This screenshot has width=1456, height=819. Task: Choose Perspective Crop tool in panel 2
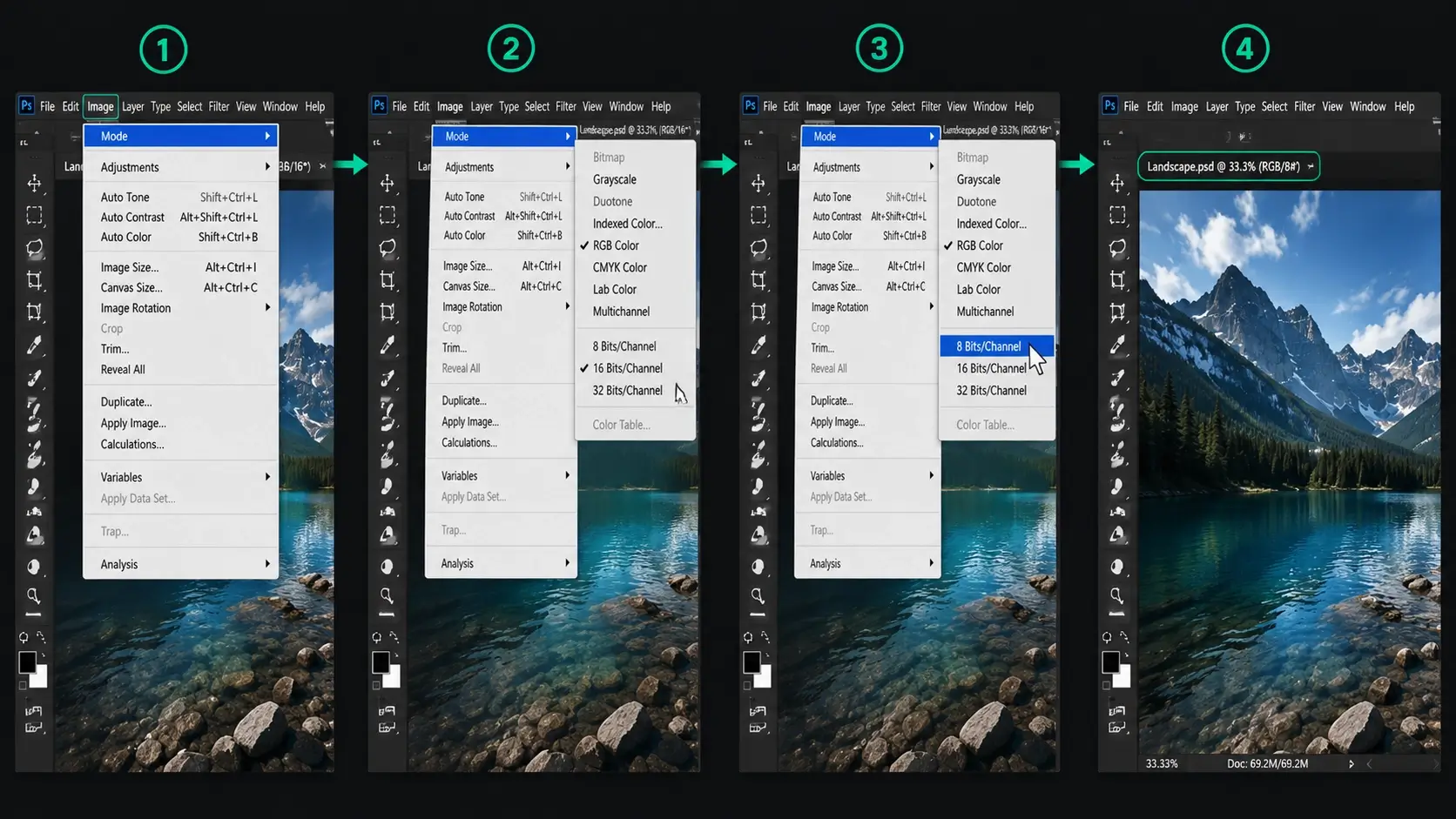tap(387, 312)
